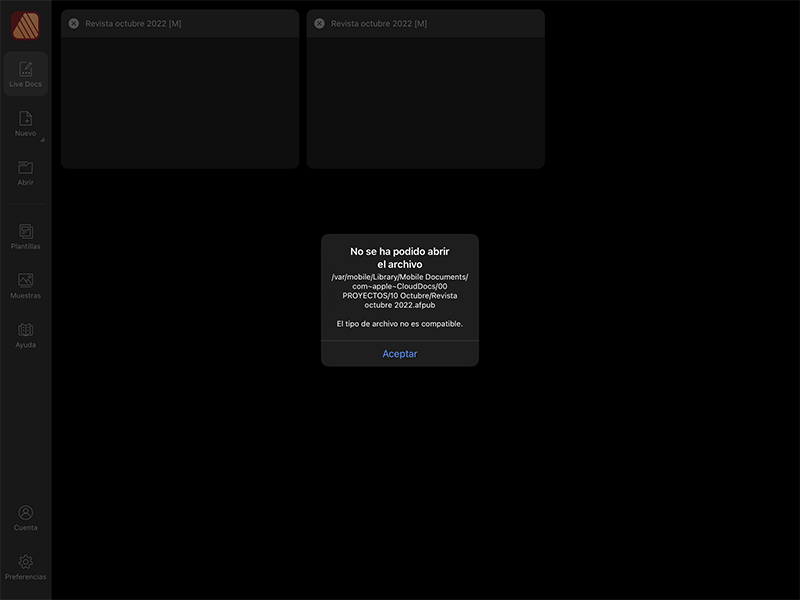Open the Ayuda help icon
800x600 pixels.
pos(25,331)
